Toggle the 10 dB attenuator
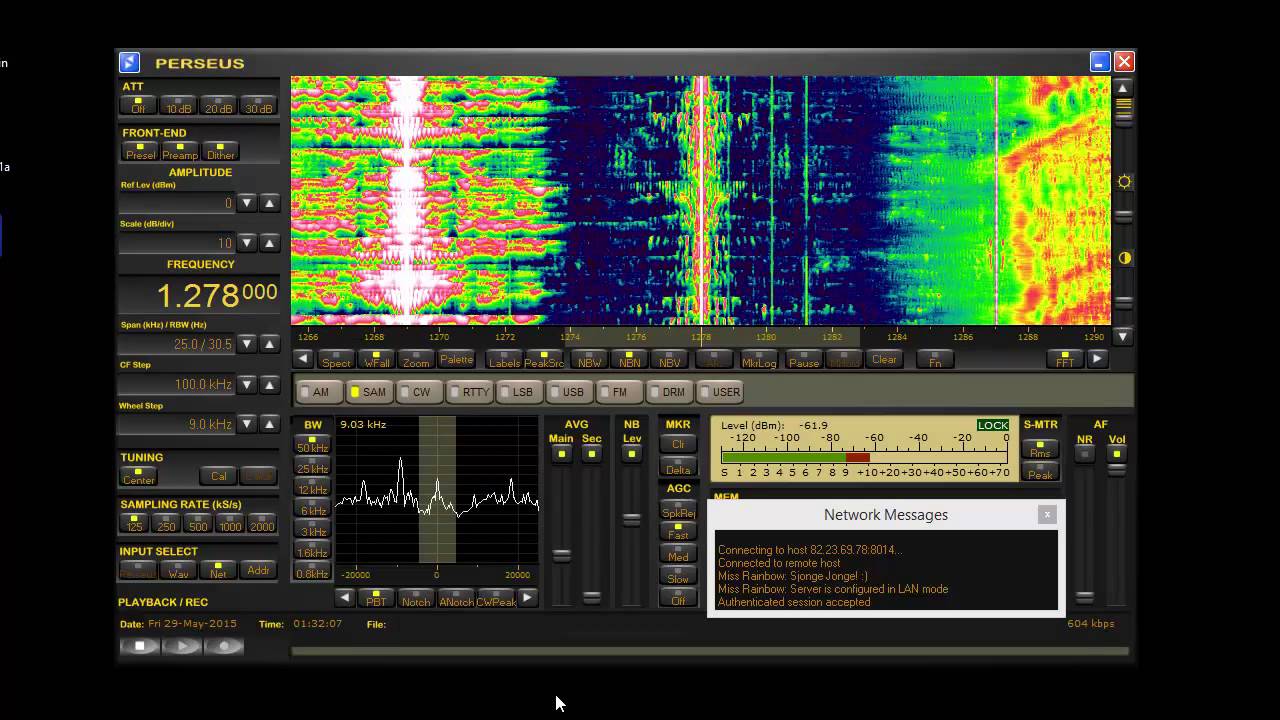1280x720 pixels. pos(179,105)
